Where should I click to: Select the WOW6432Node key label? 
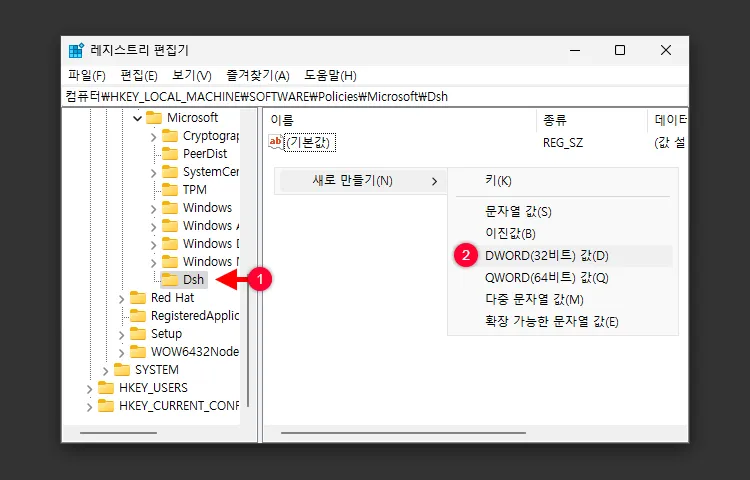tap(195, 352)
